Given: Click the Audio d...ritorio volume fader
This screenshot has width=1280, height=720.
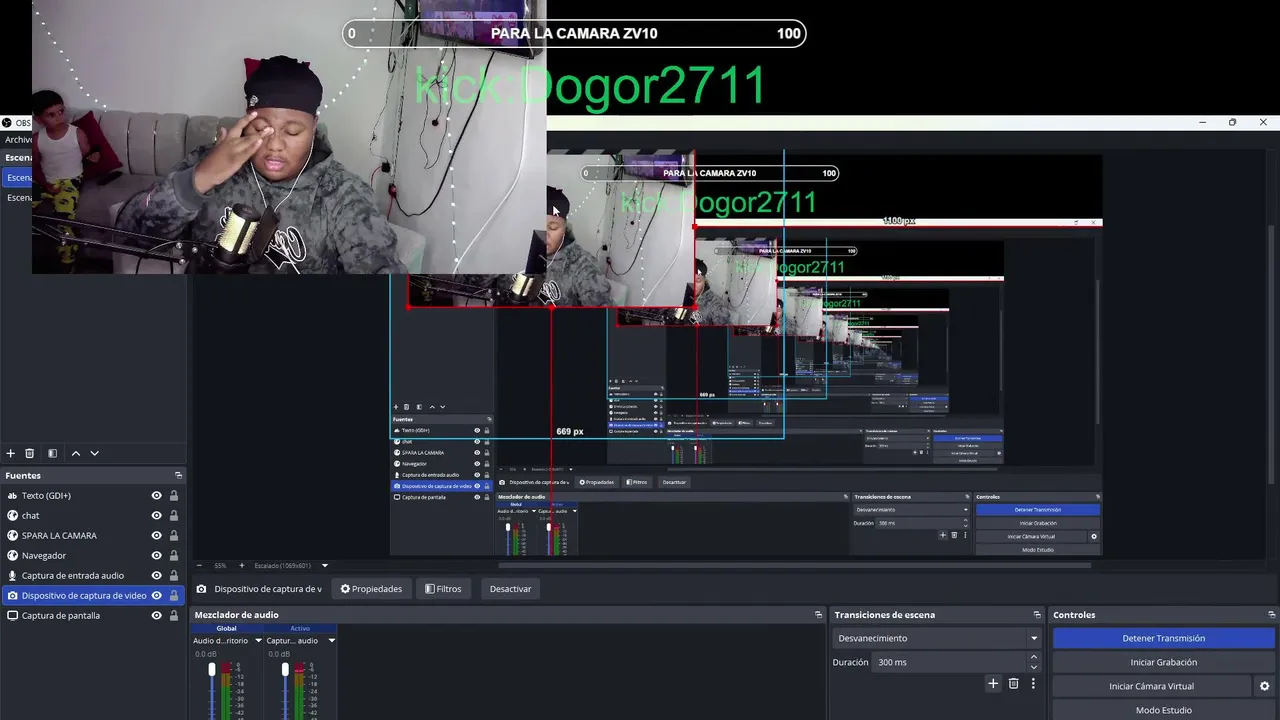Looking at the screenshot, I should tap(211, 669).
